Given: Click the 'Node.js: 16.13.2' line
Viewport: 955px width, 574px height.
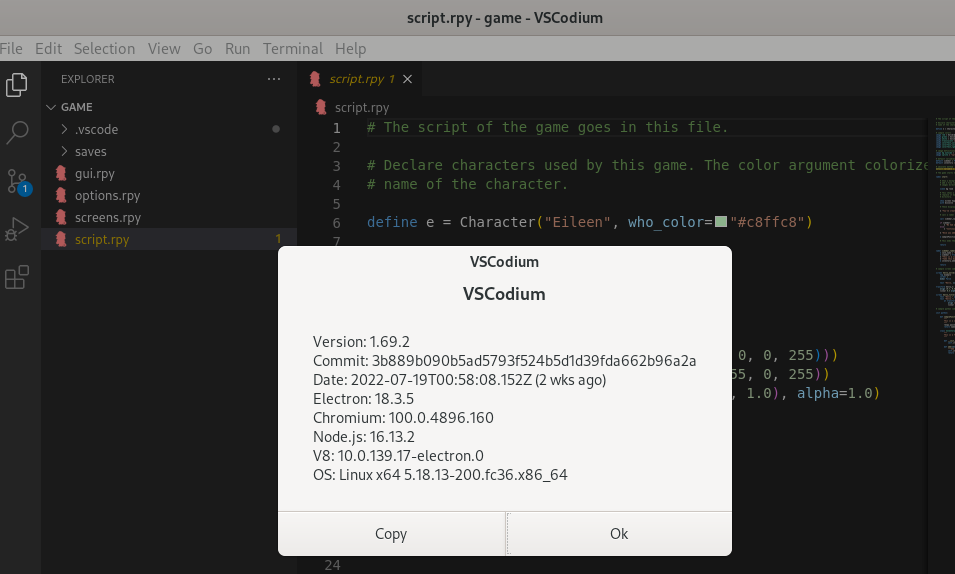Looking at the screenshot, I should coord(364,437).
